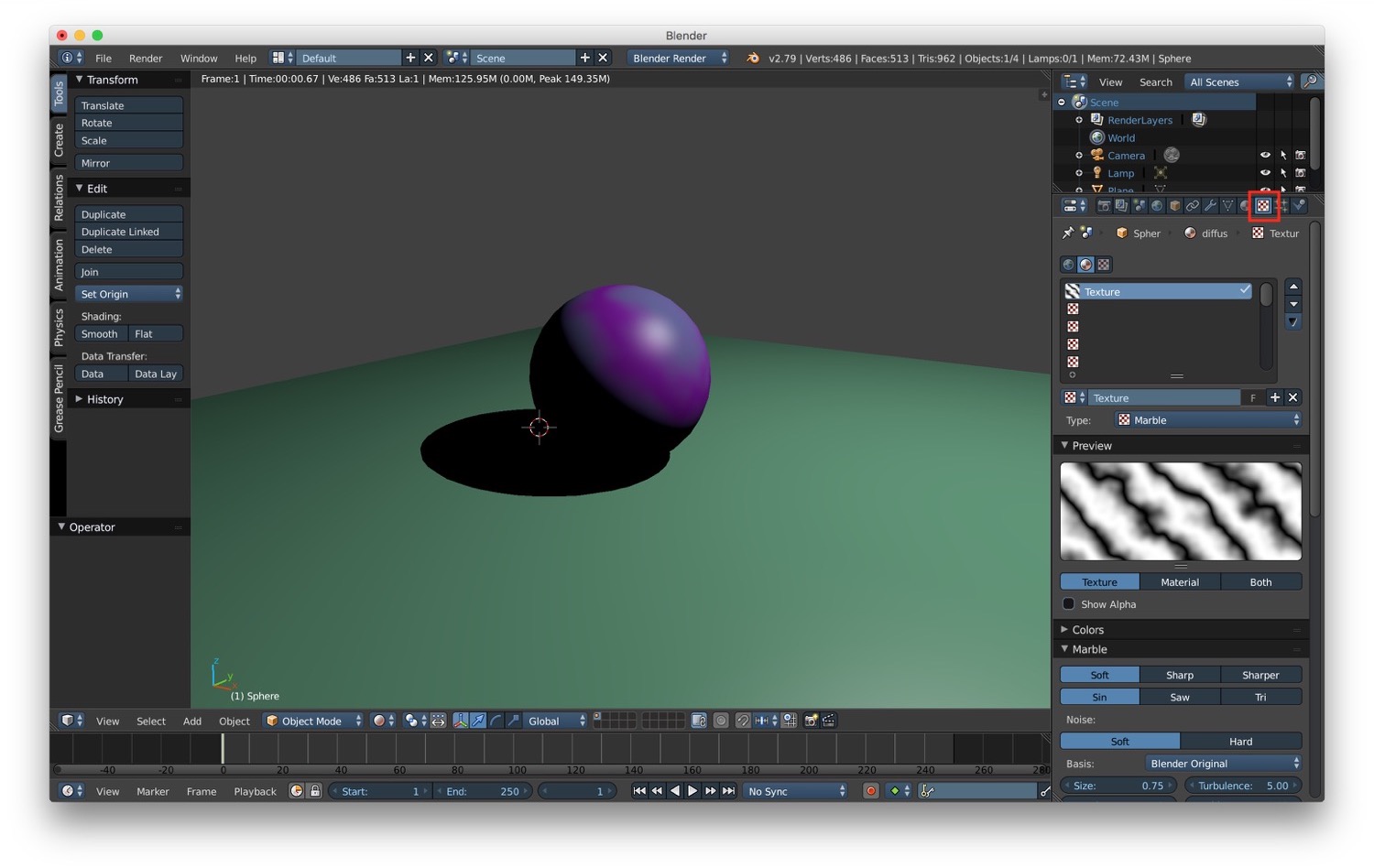Open the Render properties camera tab

(x=1104, y=206)
